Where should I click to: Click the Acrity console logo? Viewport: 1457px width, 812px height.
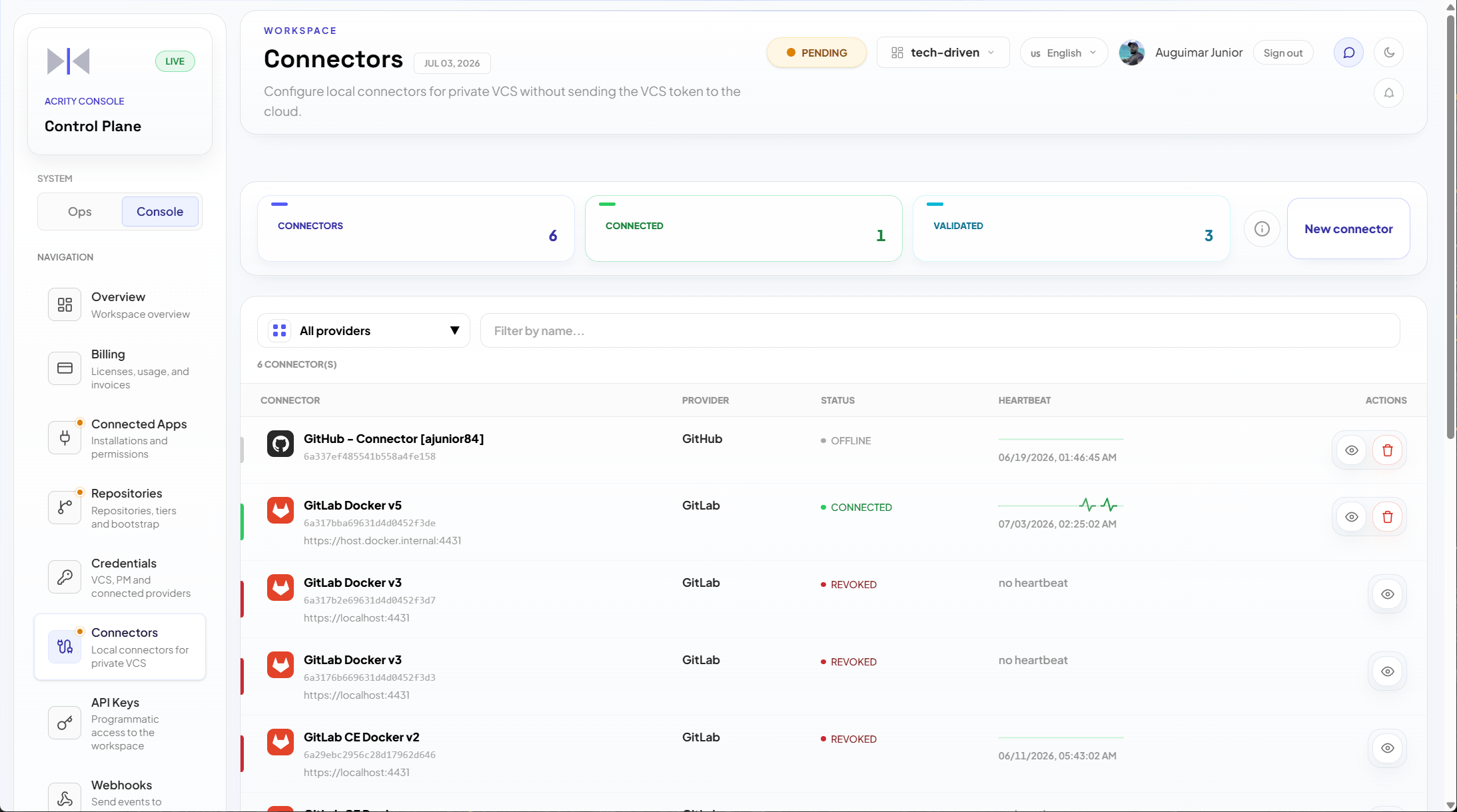[69, 61]
